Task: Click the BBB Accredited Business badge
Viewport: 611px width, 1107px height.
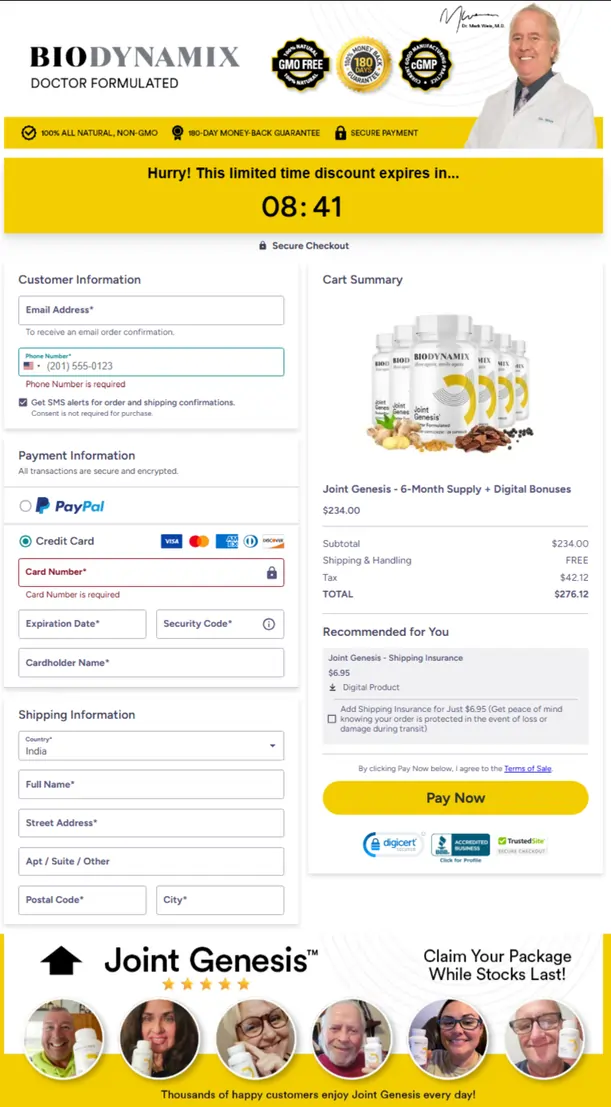Action: point(460,846)
